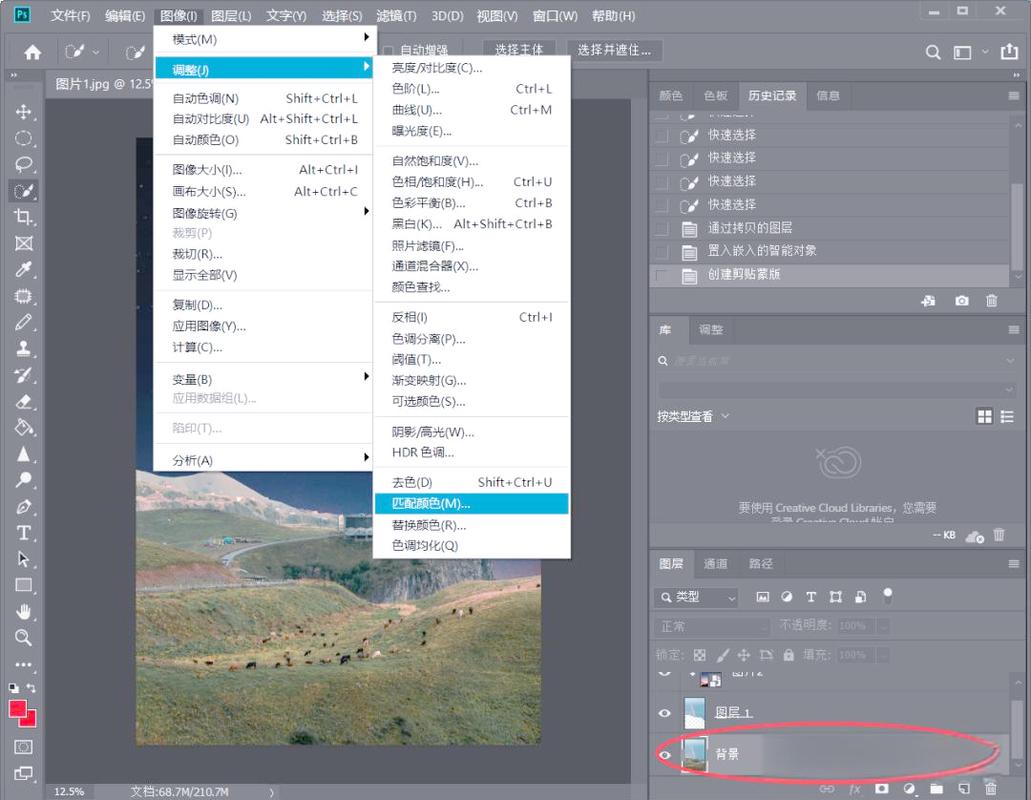Click the Zoom tool in the toolbar
The height and width of the screenshot is (800, 1031).
click(x=24, y=637)
